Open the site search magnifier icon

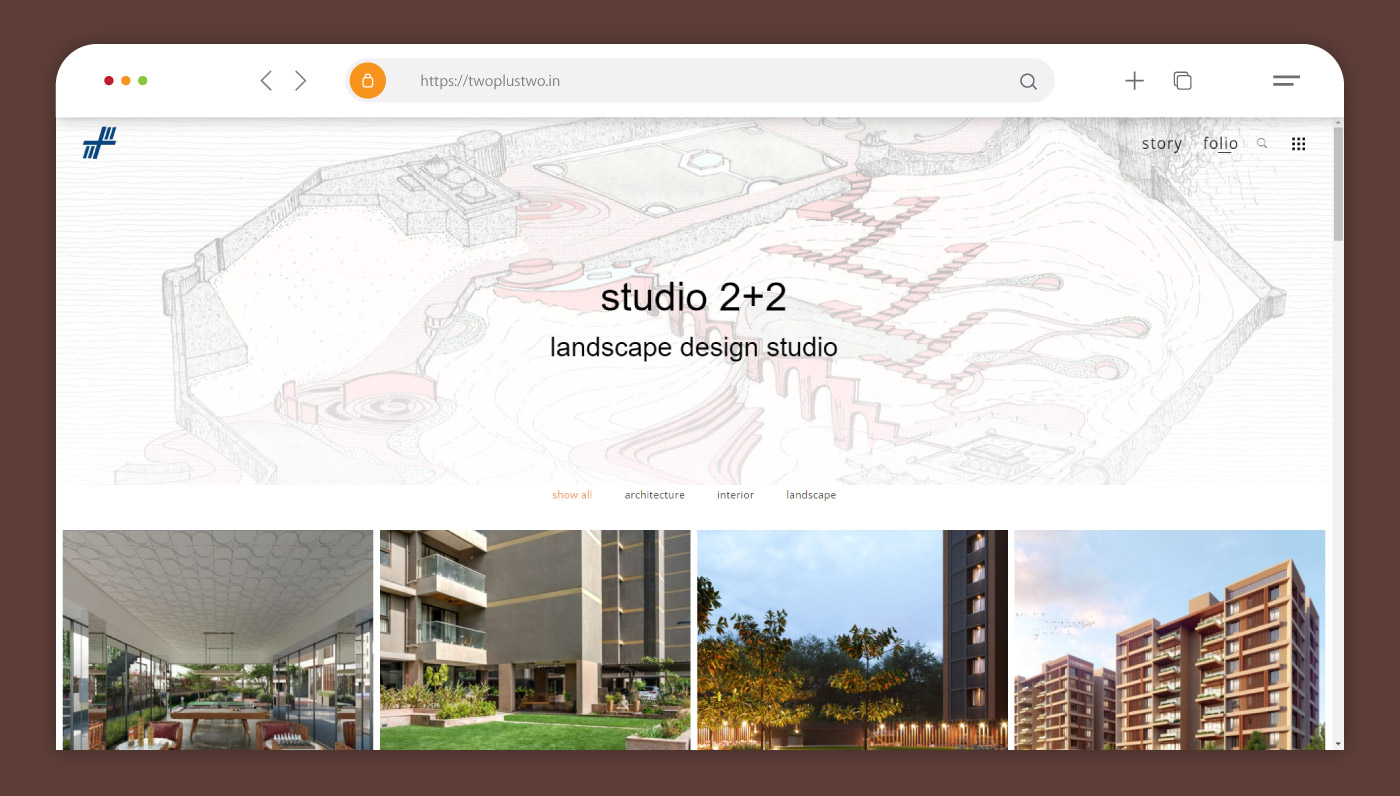point(1262,143)
